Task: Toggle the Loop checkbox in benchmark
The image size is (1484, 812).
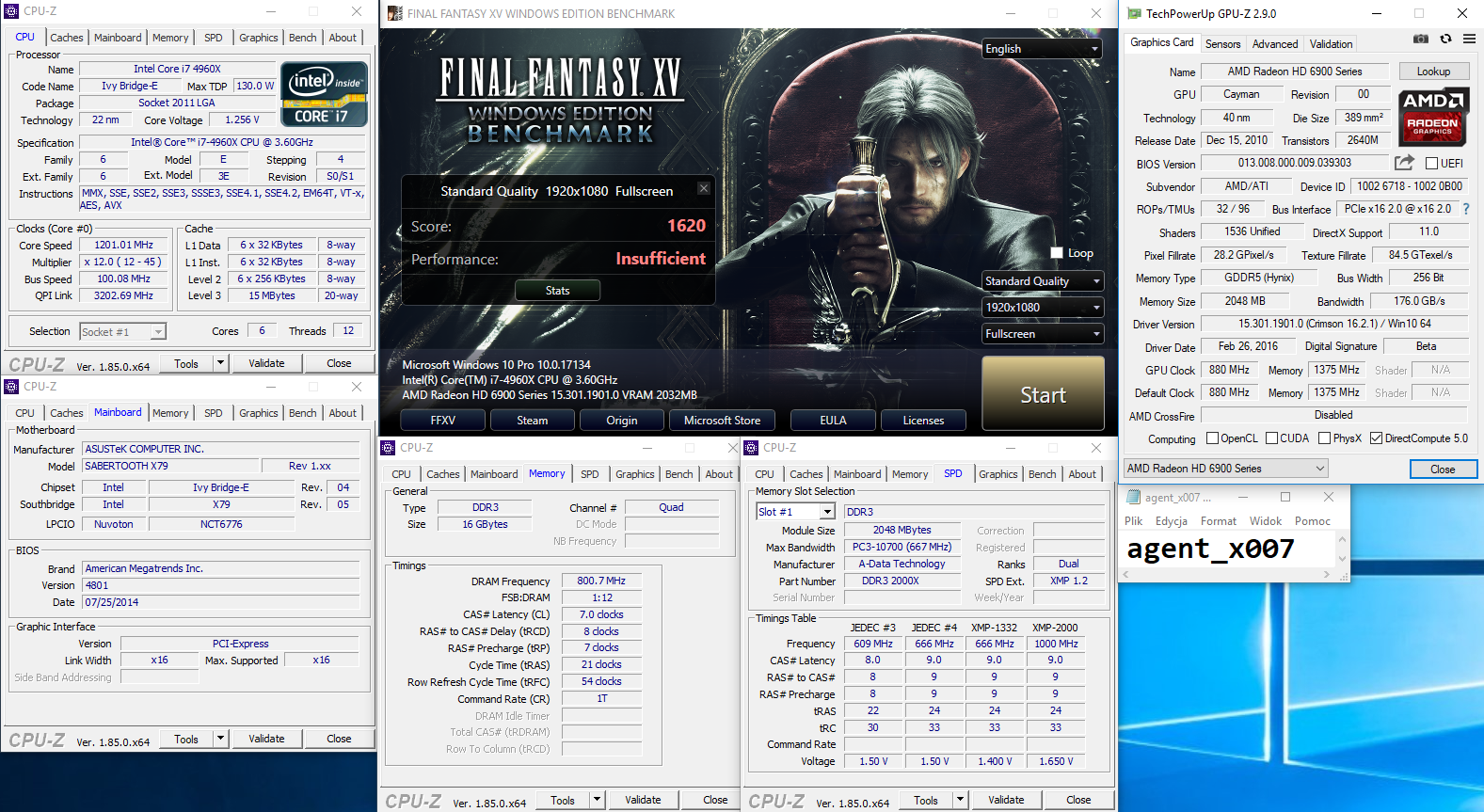Action: click(1057, 253)
